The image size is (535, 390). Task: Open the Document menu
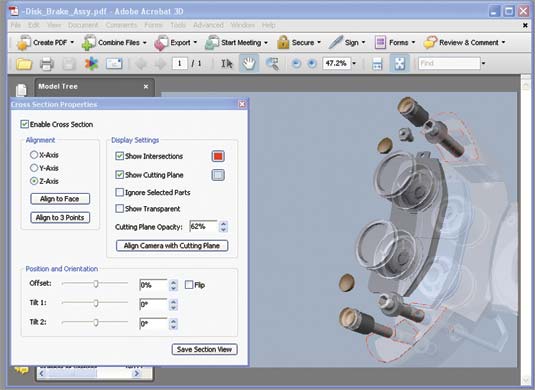(83, 25)
